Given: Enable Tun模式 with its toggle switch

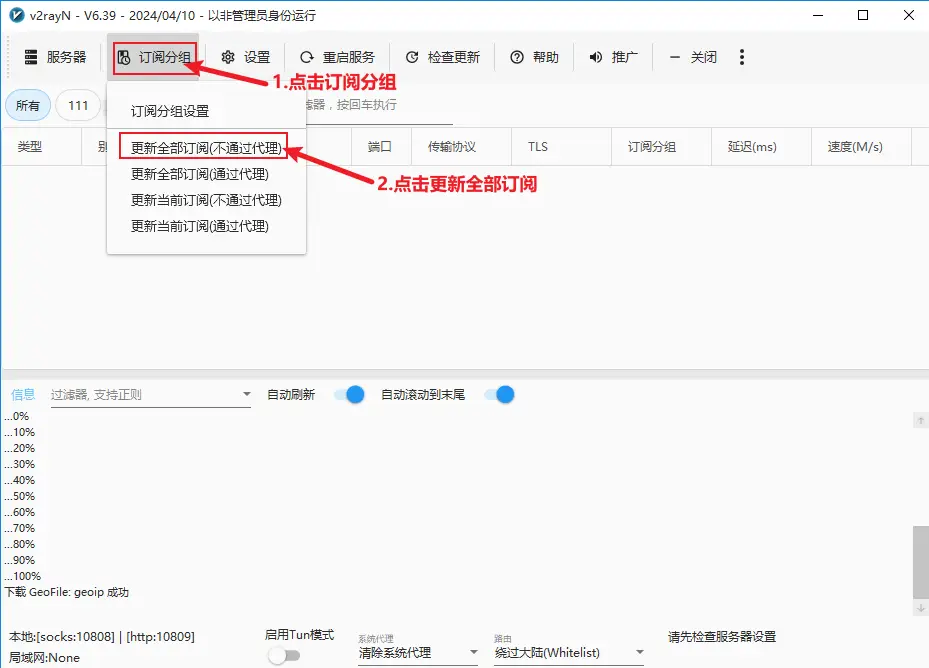Looking at the screenshot, I should (x=285, y=655).
